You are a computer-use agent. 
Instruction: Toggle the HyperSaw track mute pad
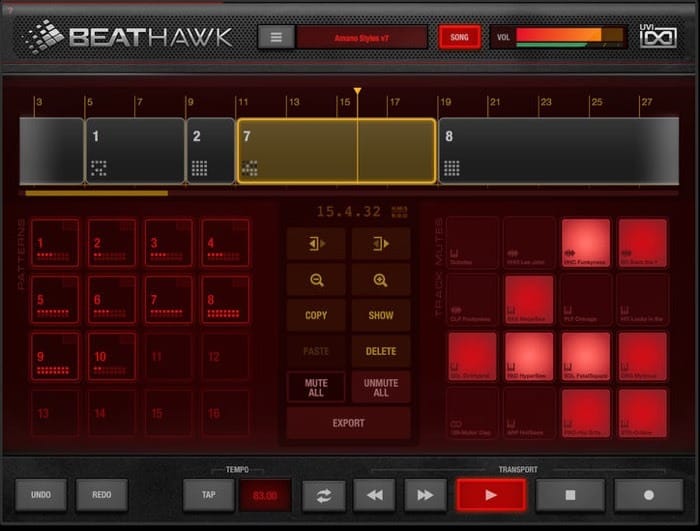coord(529,356)
